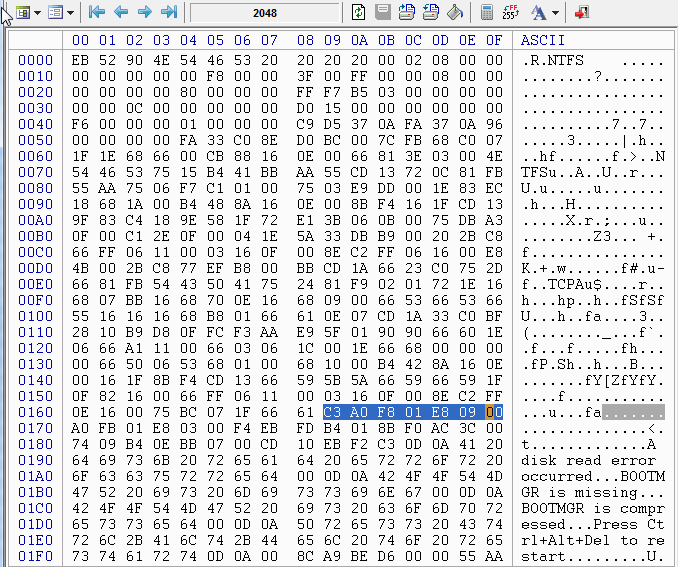Image resolution: width=678 pixels, height=567 pixels.
Task: Select offset row 0160
Action: click(x=35, y=412)
